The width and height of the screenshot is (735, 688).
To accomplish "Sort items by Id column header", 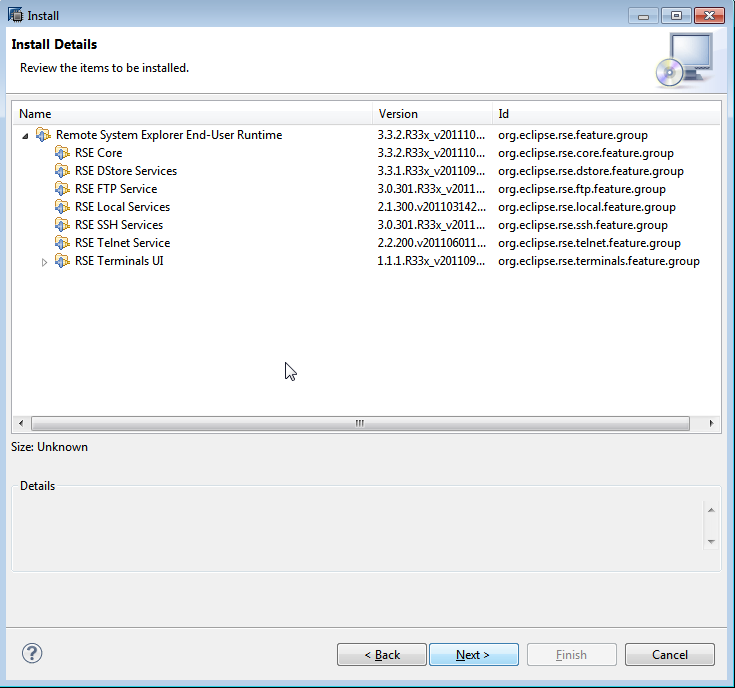I will 607,114.
